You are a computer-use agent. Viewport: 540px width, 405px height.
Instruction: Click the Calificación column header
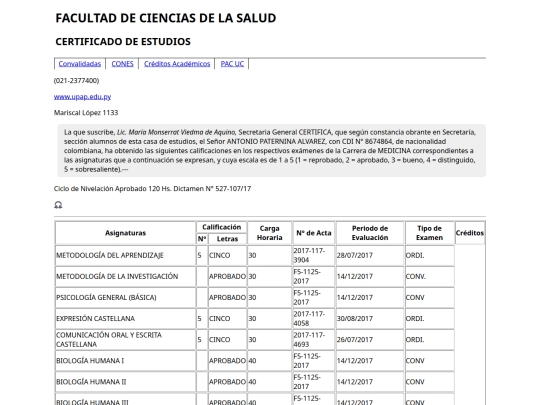pos(221,227)
